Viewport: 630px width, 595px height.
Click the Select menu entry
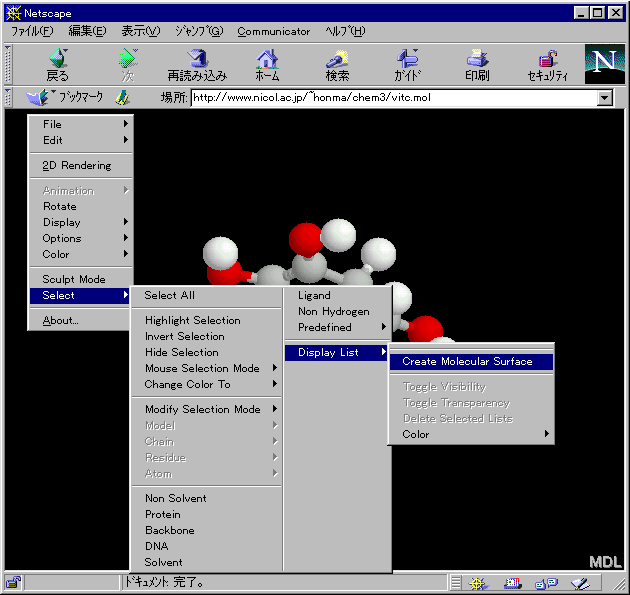coord(80,295)
